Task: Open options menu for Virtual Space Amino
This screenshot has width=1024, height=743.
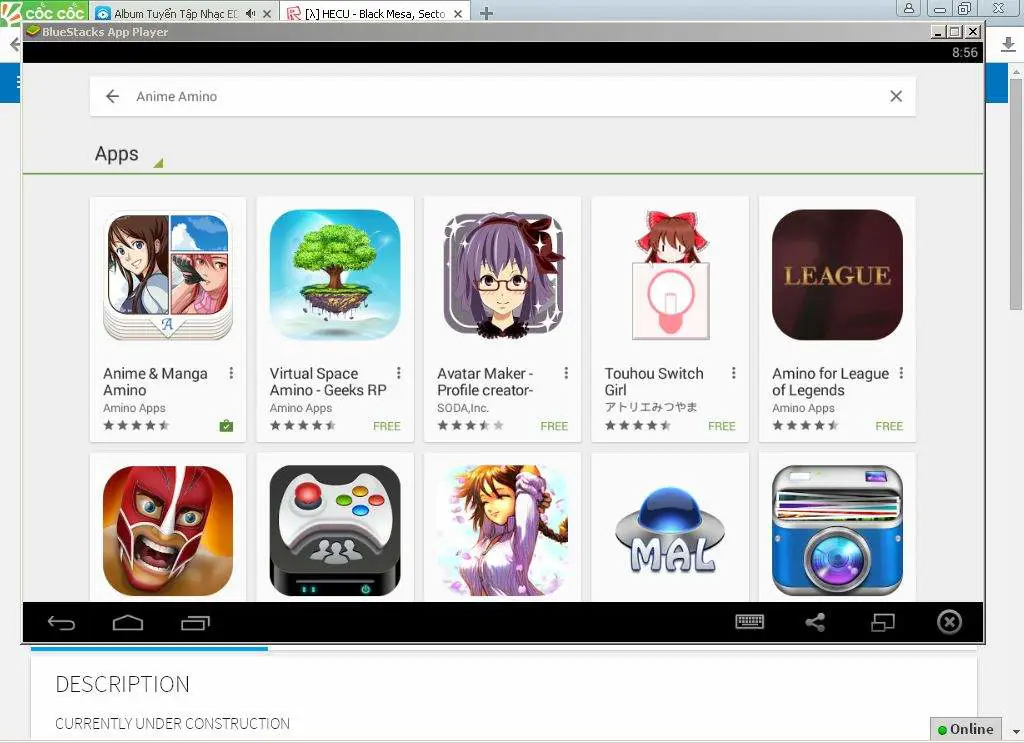Action: (x=398, y=373)
